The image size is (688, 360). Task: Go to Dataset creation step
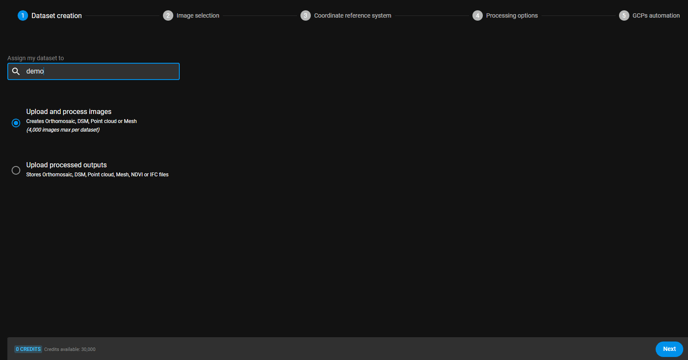[50, 15]
